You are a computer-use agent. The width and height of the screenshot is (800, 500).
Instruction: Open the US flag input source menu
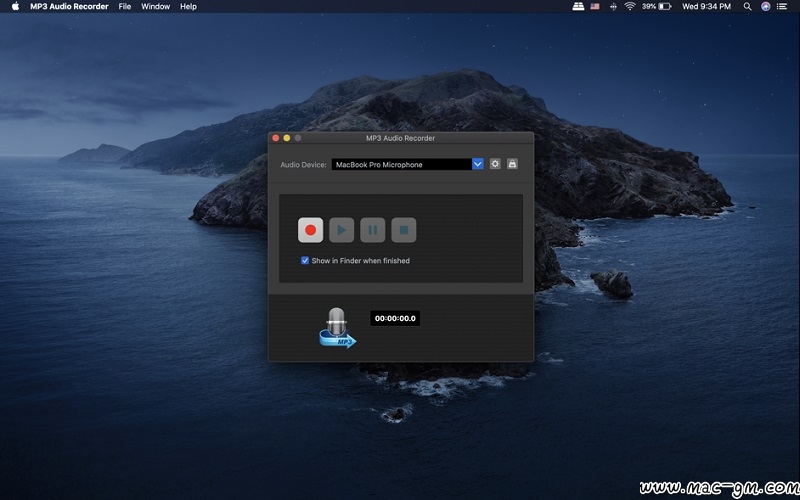[x=595, y=7]
